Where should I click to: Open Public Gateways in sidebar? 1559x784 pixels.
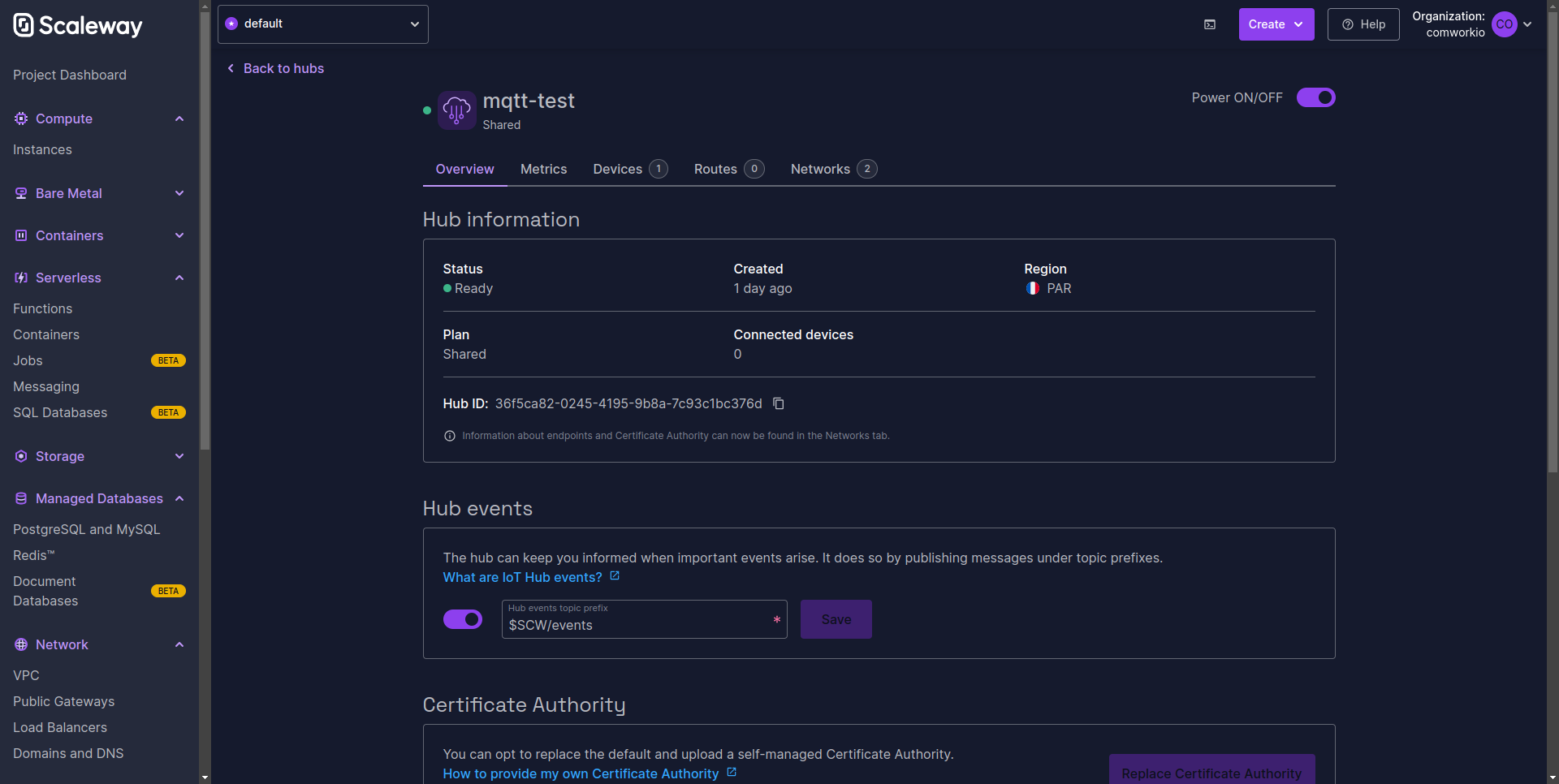tap(64, 701)
